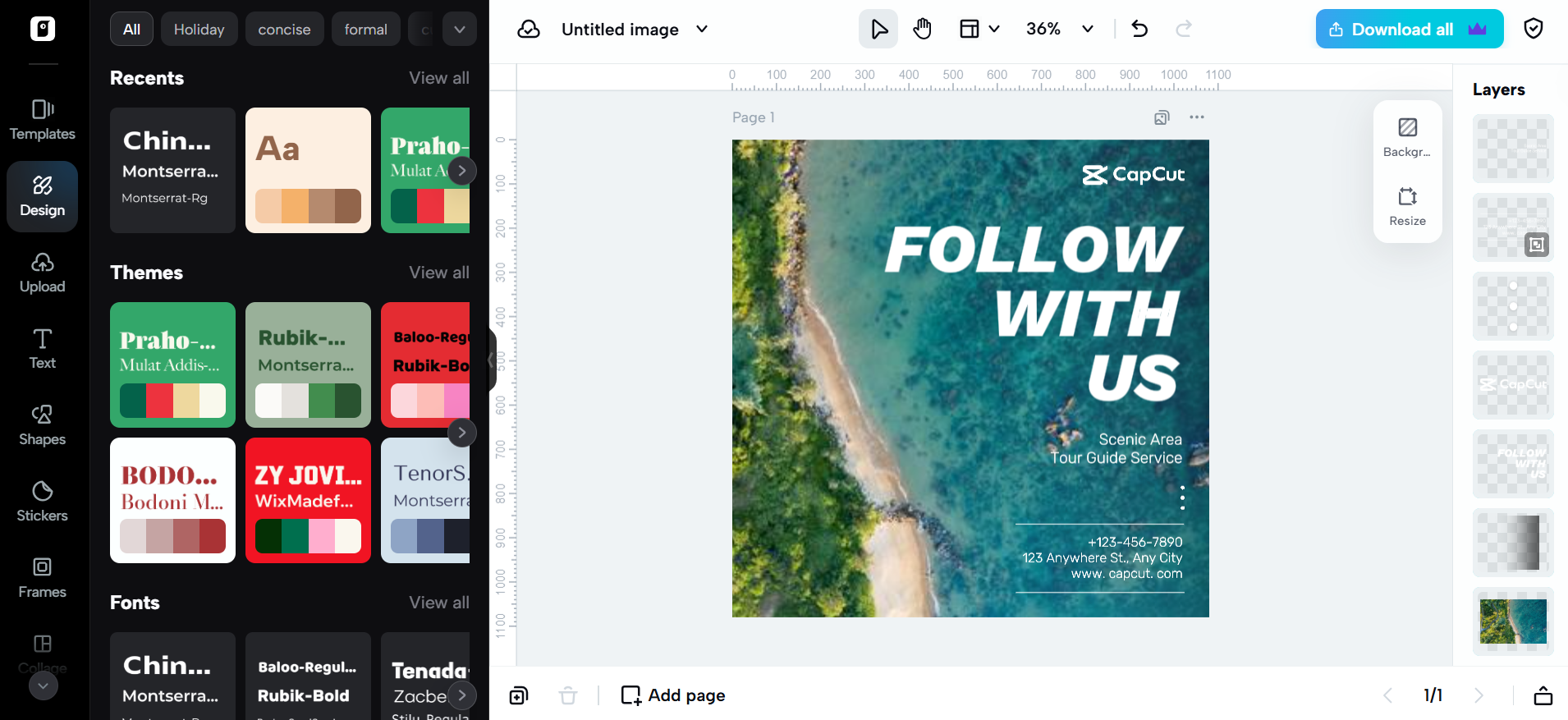Select the hand pan tool
This screenshot has width=1568, height=720.
tap(923, 30)
